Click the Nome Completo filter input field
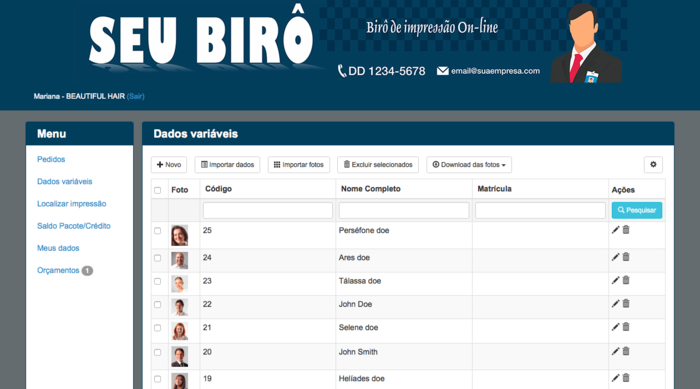 404,210
